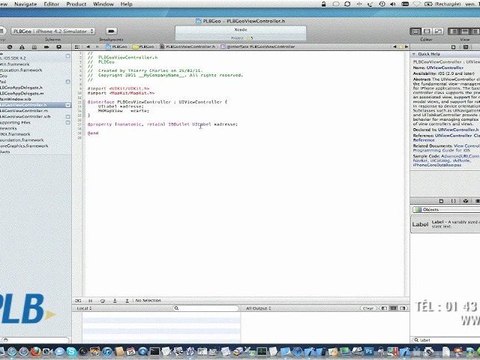Open the Product menu
Viewport: 480px width, 360px height.
(76, 4)
